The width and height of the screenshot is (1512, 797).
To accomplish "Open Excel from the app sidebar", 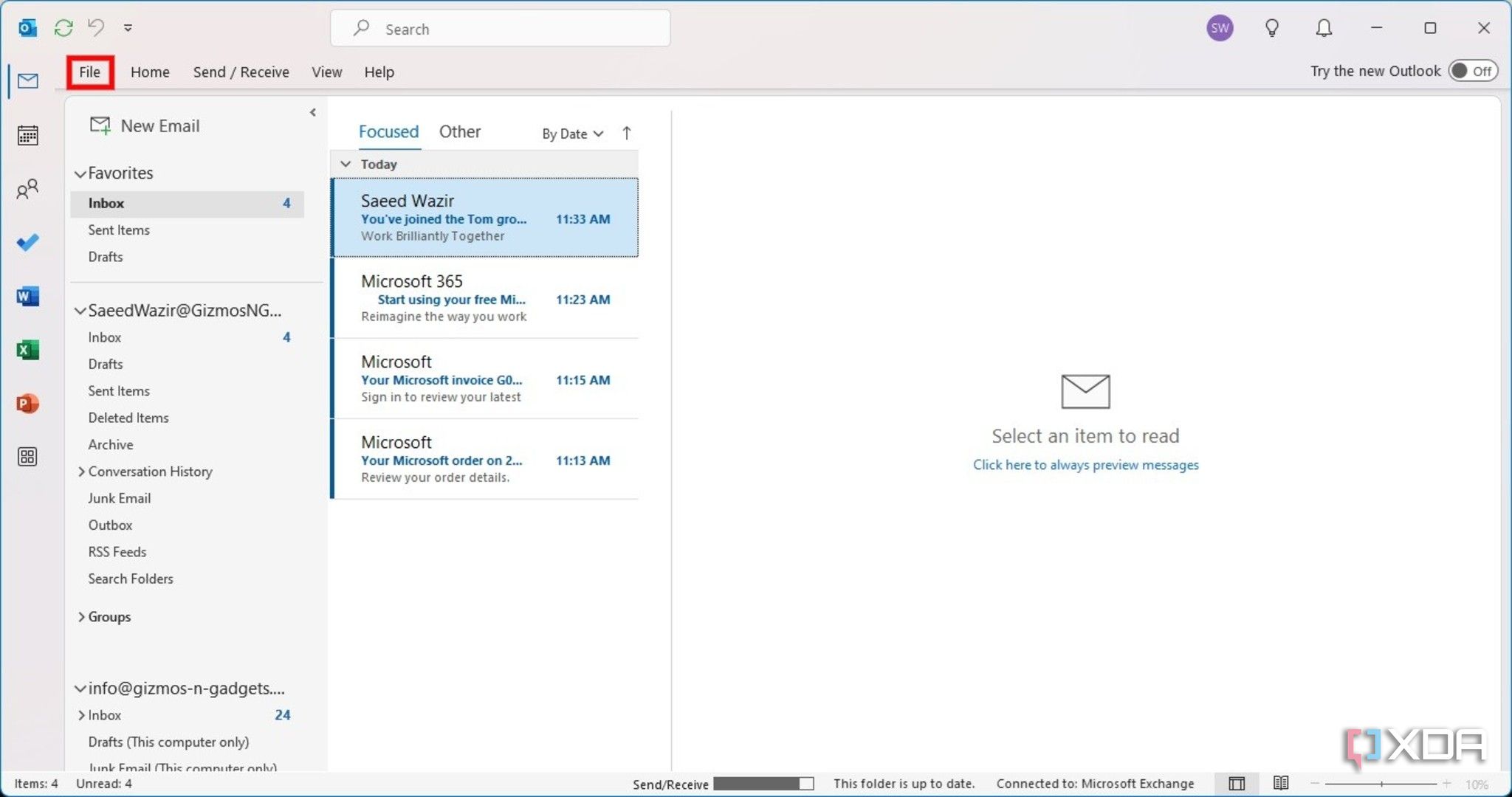I will click(x=27, y=349).
